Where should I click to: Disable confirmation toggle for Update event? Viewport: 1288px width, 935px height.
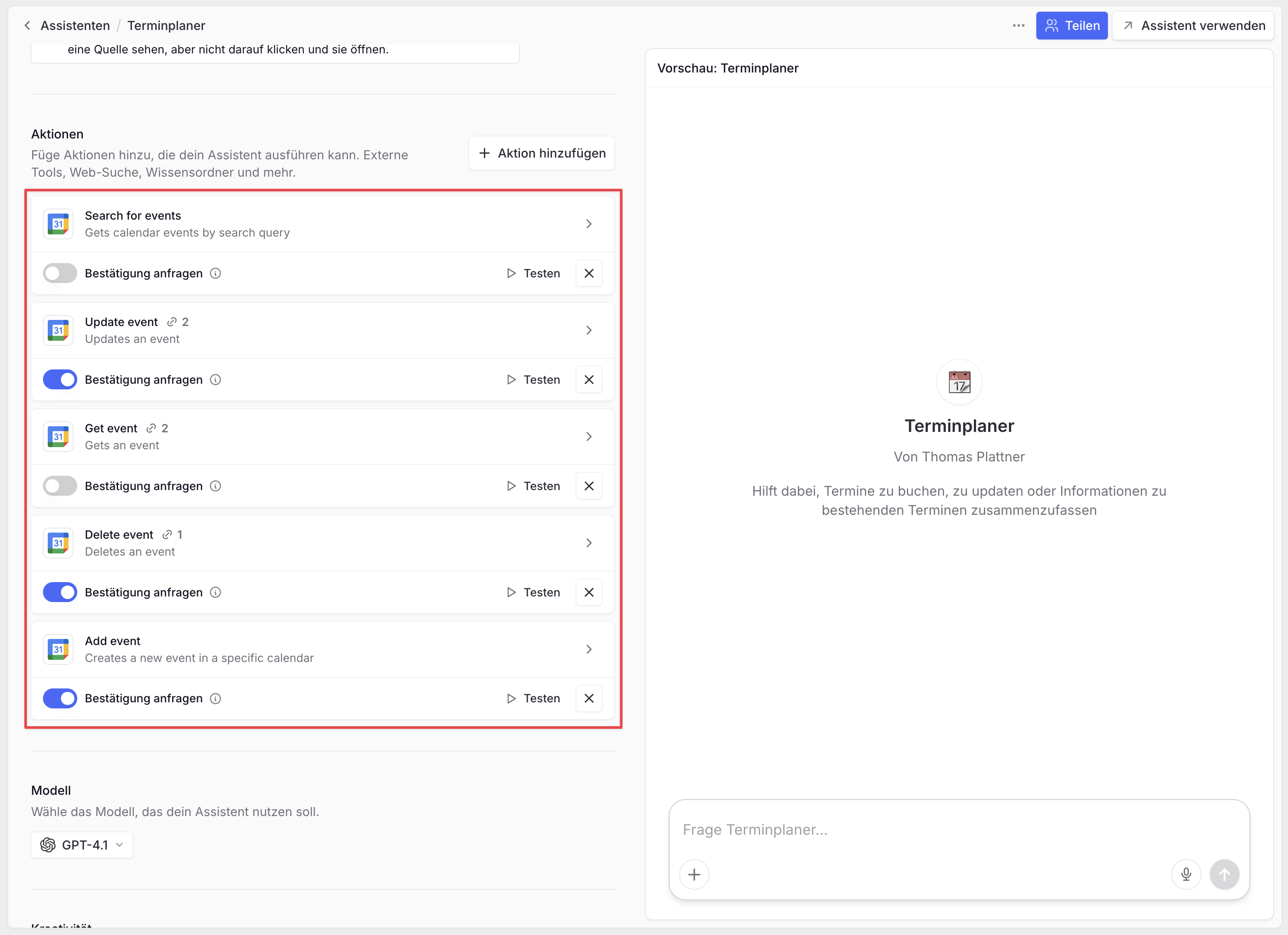click(x=60, y=379)
